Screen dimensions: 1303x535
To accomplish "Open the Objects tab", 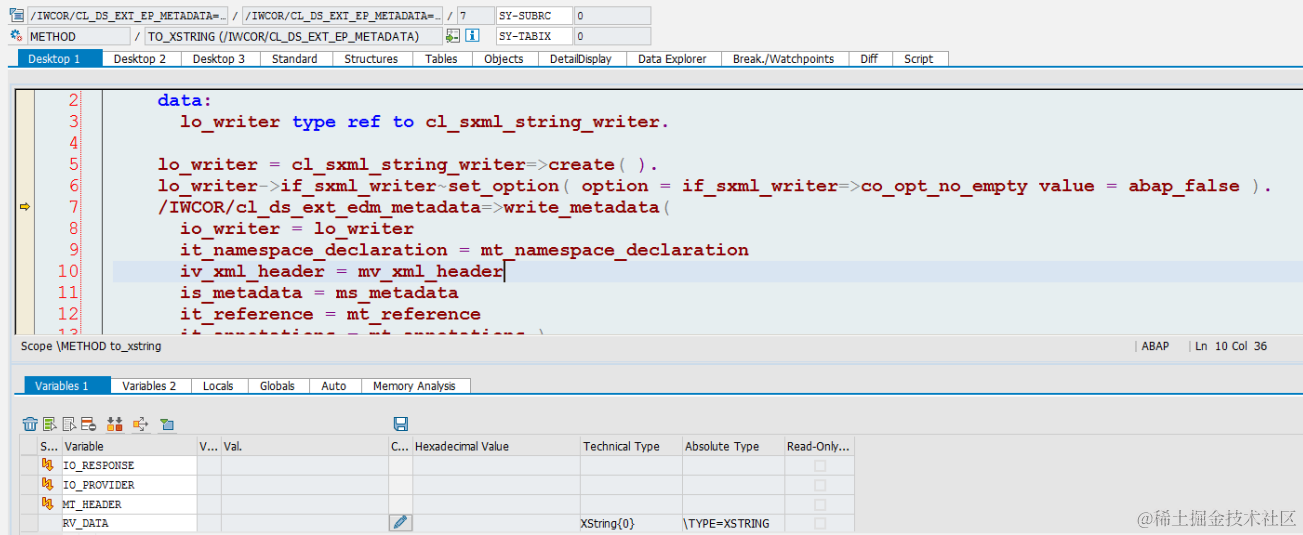I will (x=504, y=59).
